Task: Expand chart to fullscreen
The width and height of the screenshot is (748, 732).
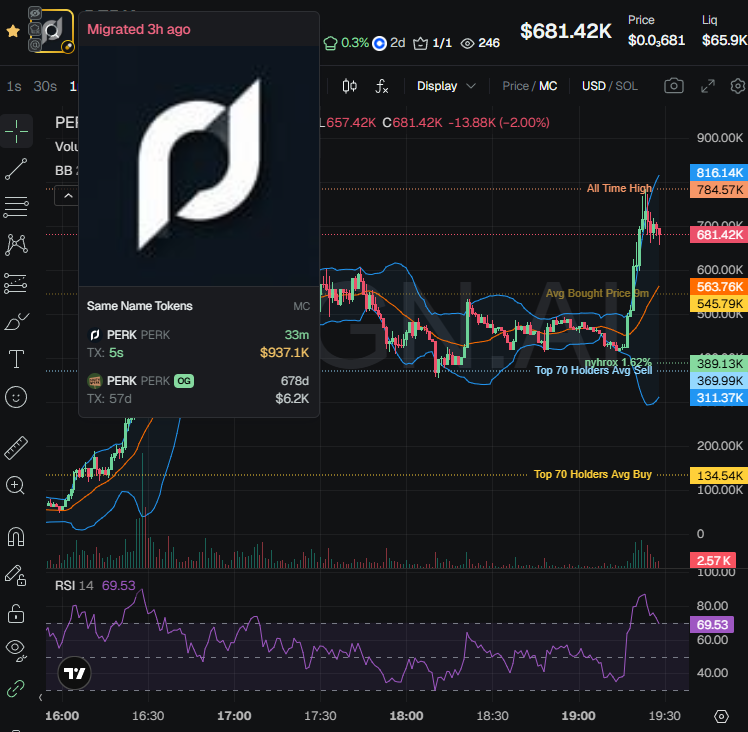Action: [708, 86]
